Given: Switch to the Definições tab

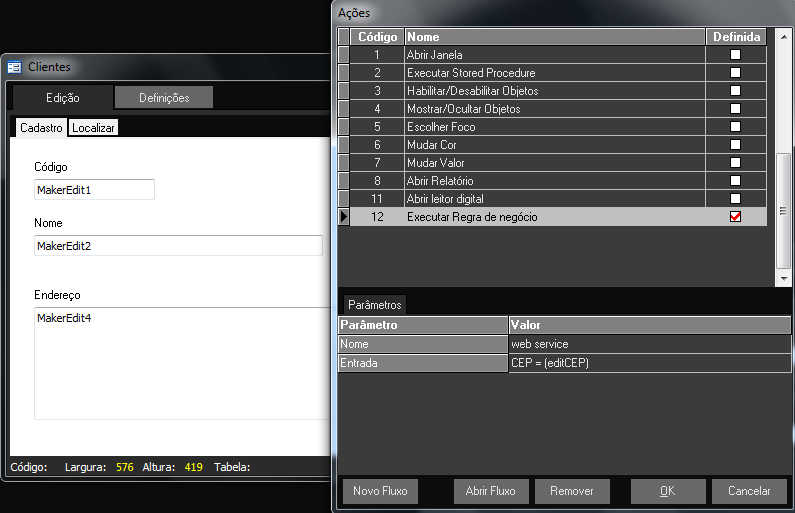Looking at the screenshot, I should 163,97.
